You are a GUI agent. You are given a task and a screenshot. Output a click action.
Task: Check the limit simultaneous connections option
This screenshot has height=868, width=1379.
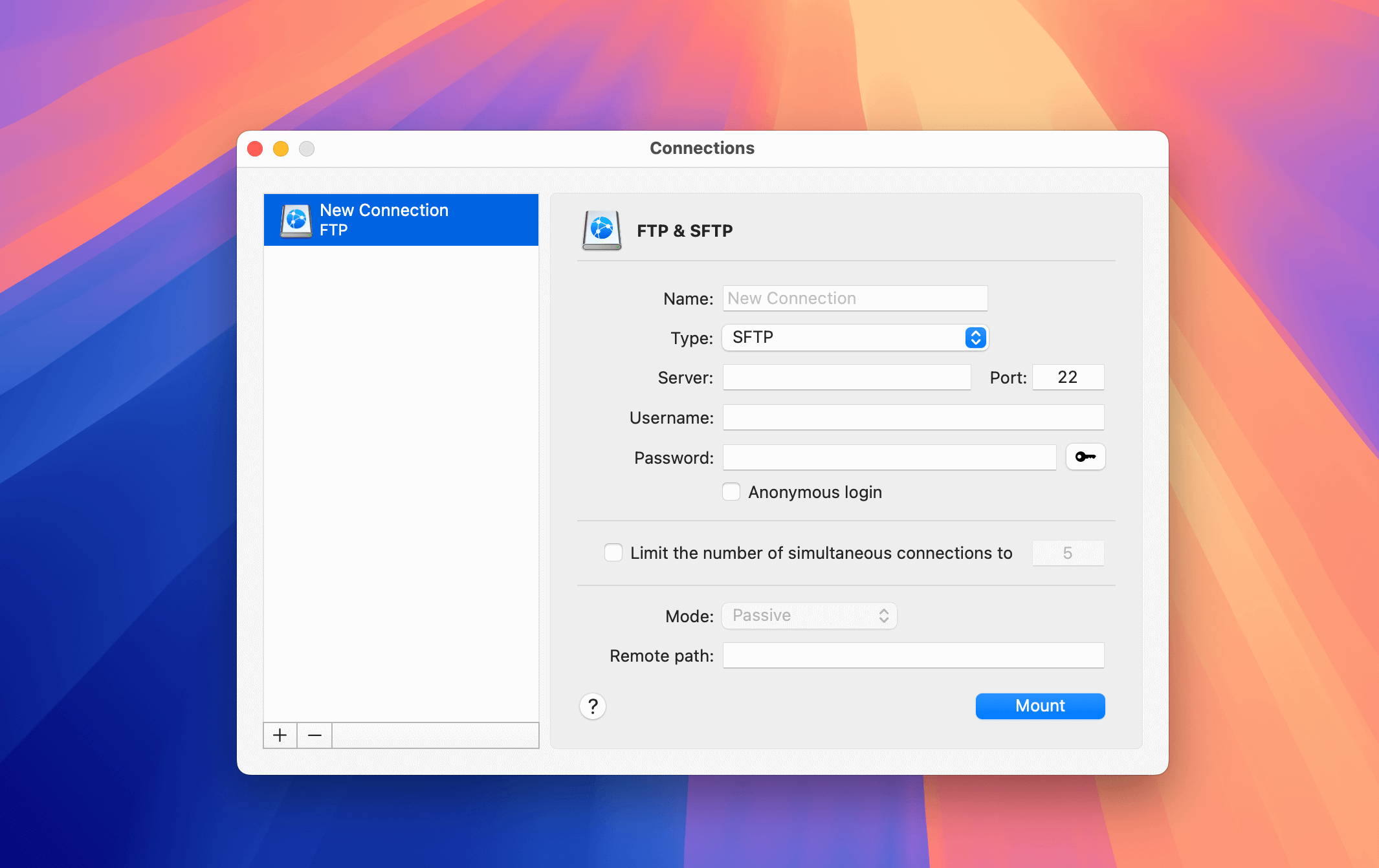coord(613,552)
